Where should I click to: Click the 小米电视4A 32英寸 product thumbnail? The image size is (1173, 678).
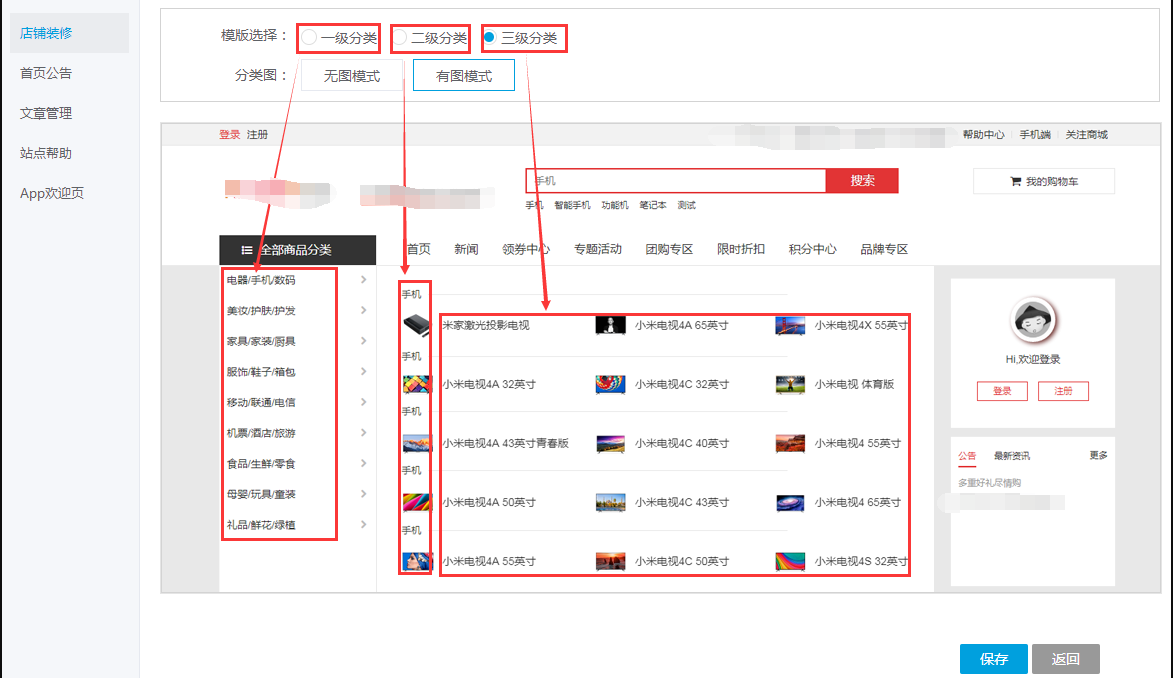(417, 385)
